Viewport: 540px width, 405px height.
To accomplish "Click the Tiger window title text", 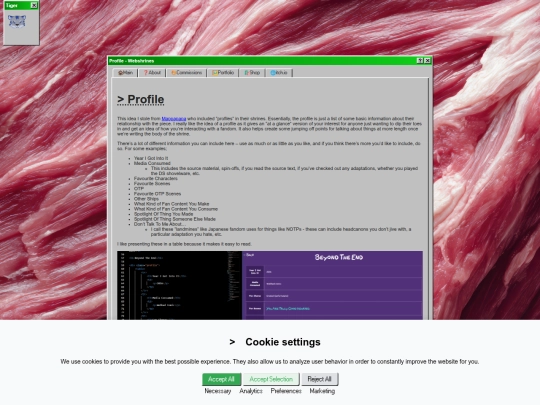I will tap(11, 6).
